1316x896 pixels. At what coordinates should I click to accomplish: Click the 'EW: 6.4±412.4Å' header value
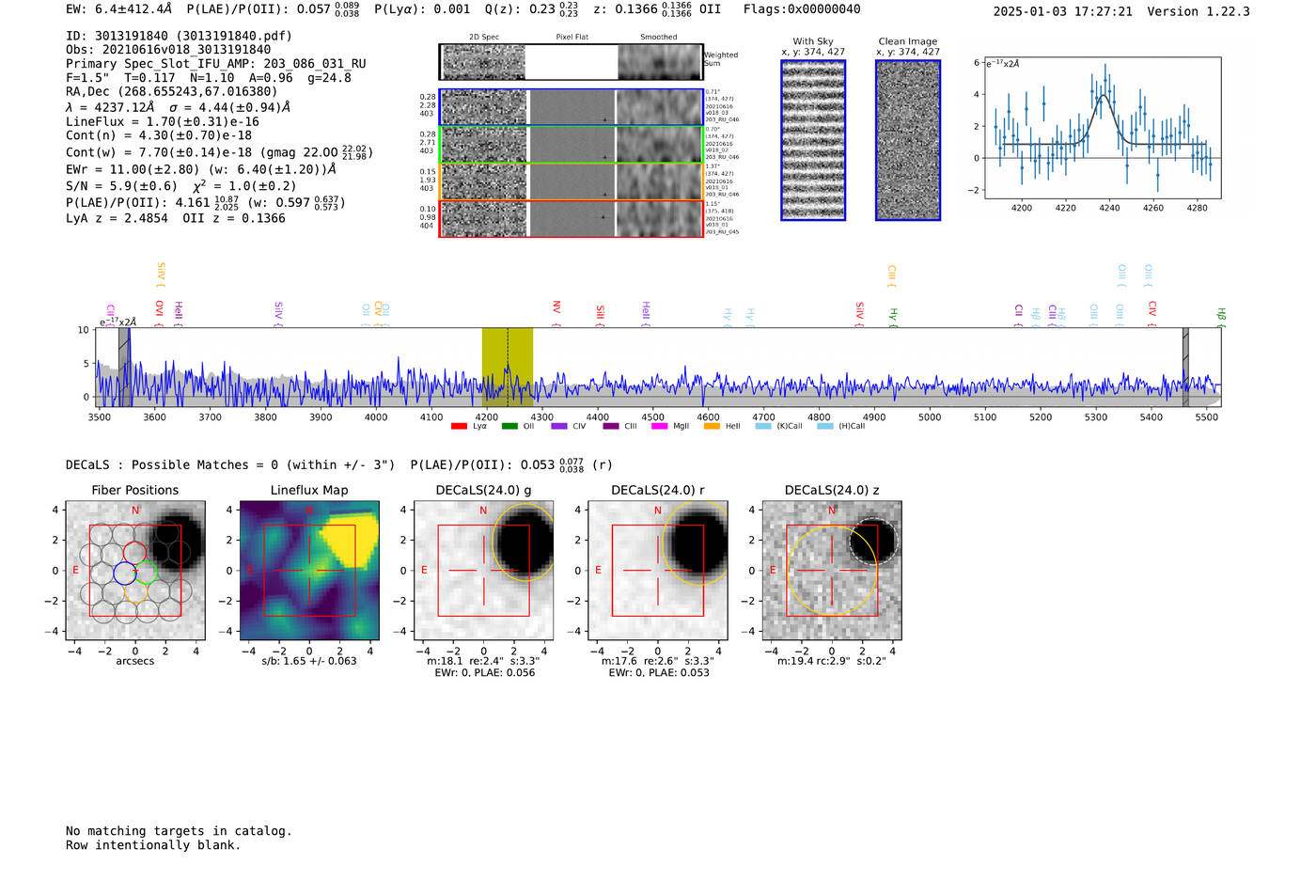(x=119, y=9)
